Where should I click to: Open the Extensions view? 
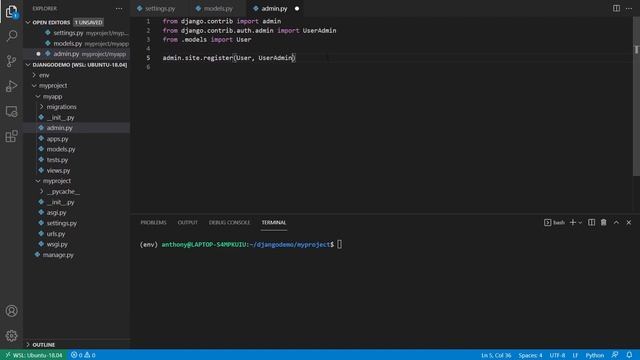click(11, 136)
